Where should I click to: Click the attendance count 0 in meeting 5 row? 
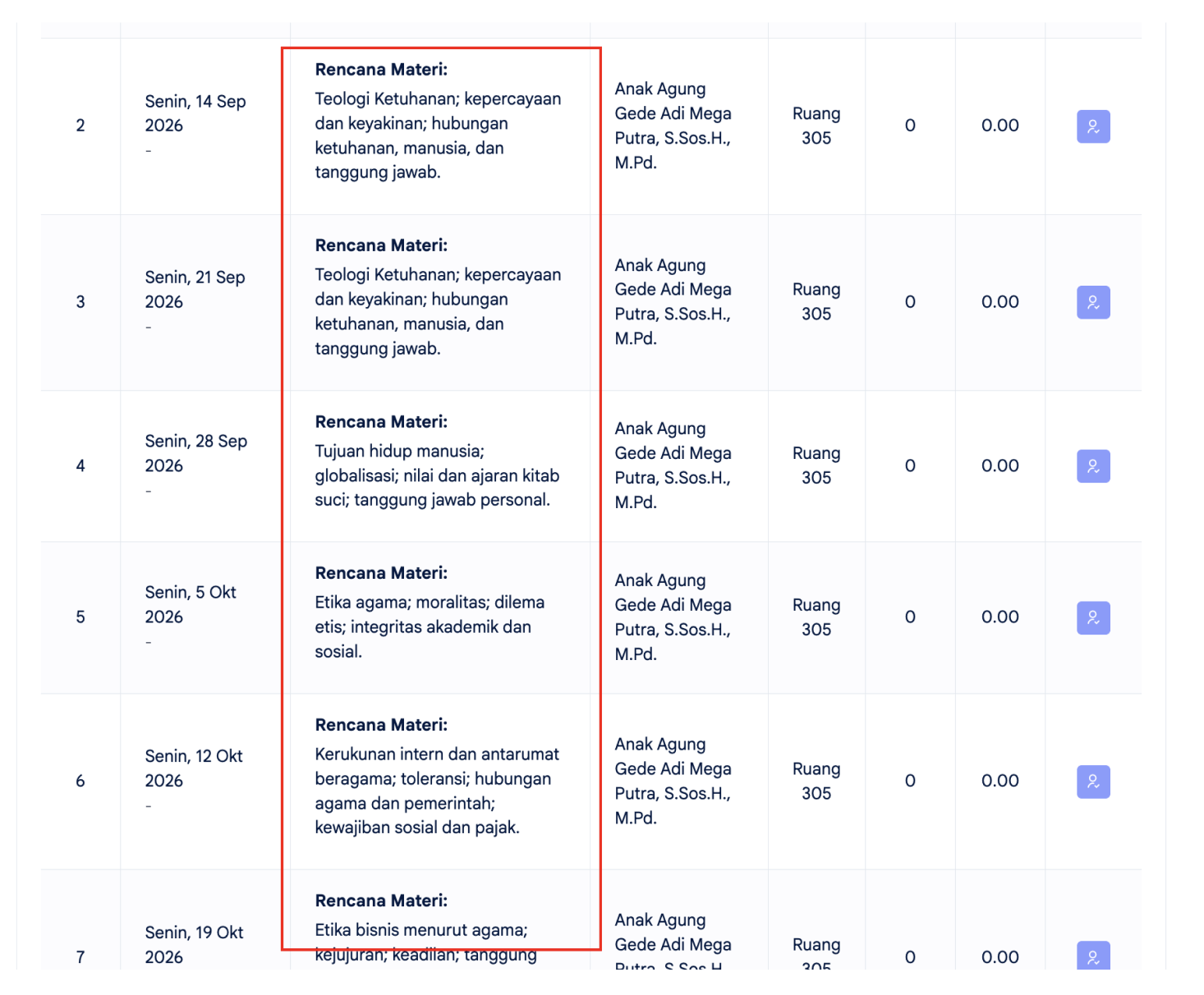pos(910,617)
